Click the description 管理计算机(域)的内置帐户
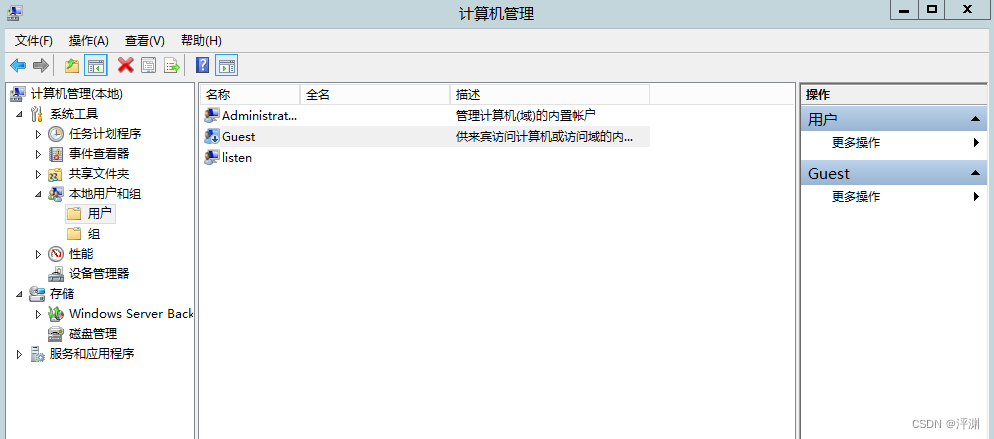The width and height of the screenshot is (994, 439). point(526,115)
